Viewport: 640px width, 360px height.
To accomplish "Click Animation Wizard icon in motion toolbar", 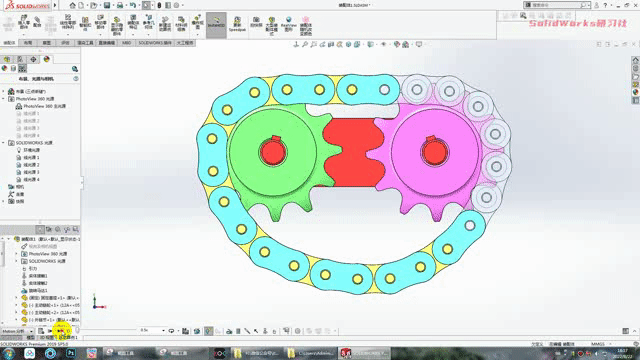I will pos(197,331).
